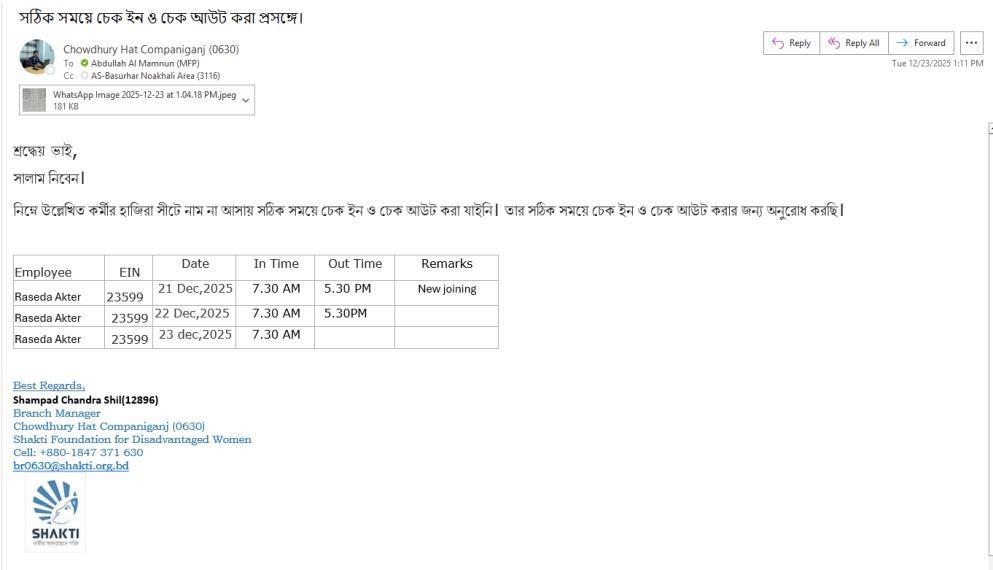The height and width of the screenshot is (570, 993).
Task: Click Reply All in the message header
Action: [x=853, y=43]
